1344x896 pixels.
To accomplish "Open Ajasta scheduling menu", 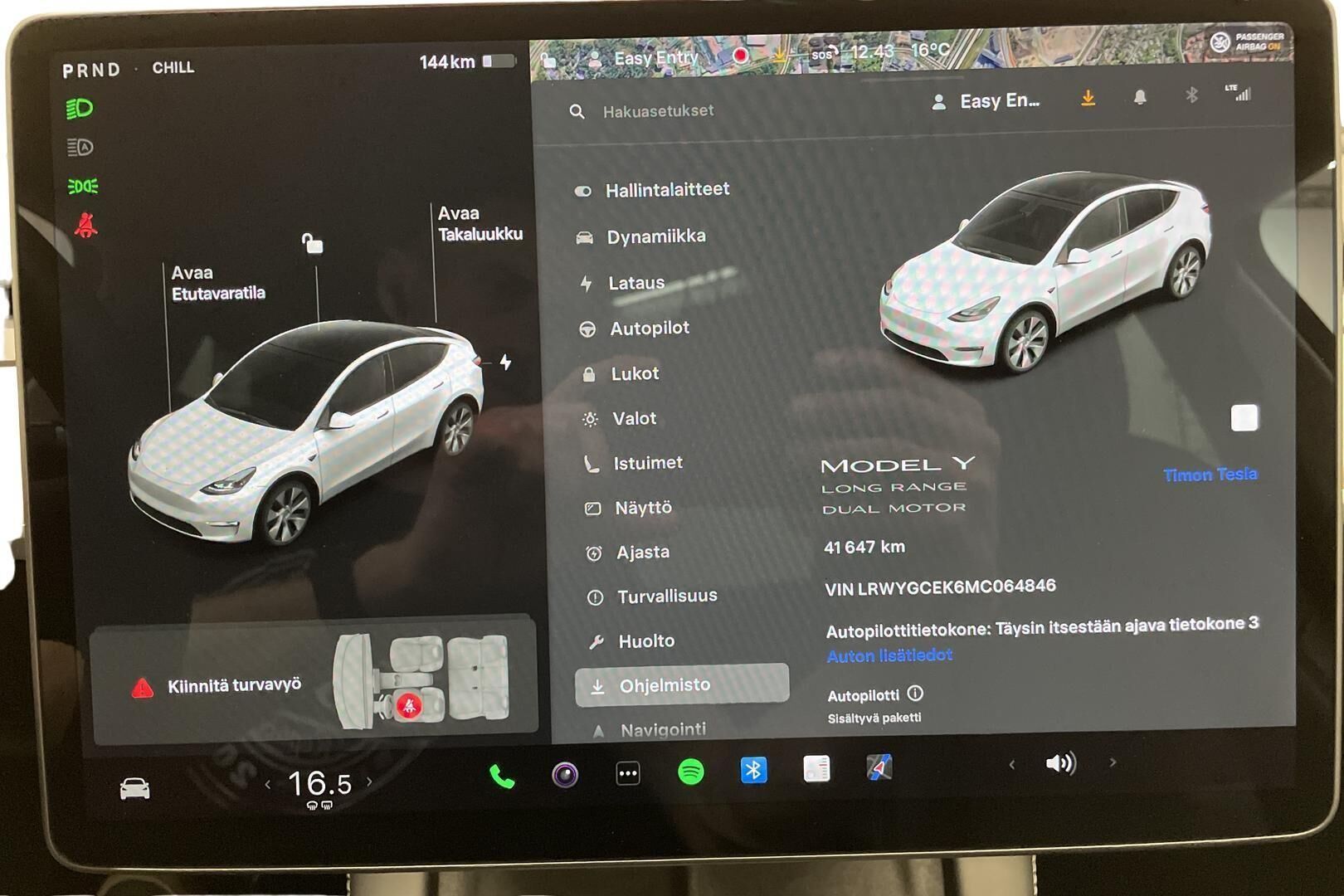I will [x=628, y=553].
